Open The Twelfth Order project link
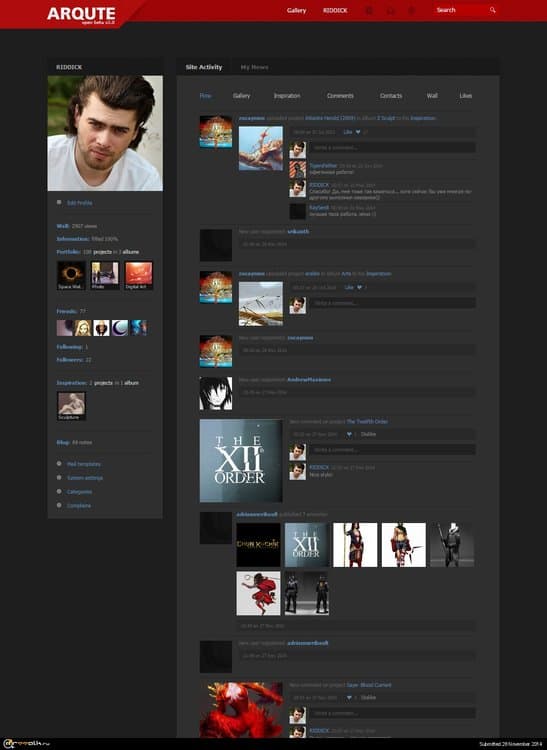Screen dimensions: 547x750 coord(367,421)
